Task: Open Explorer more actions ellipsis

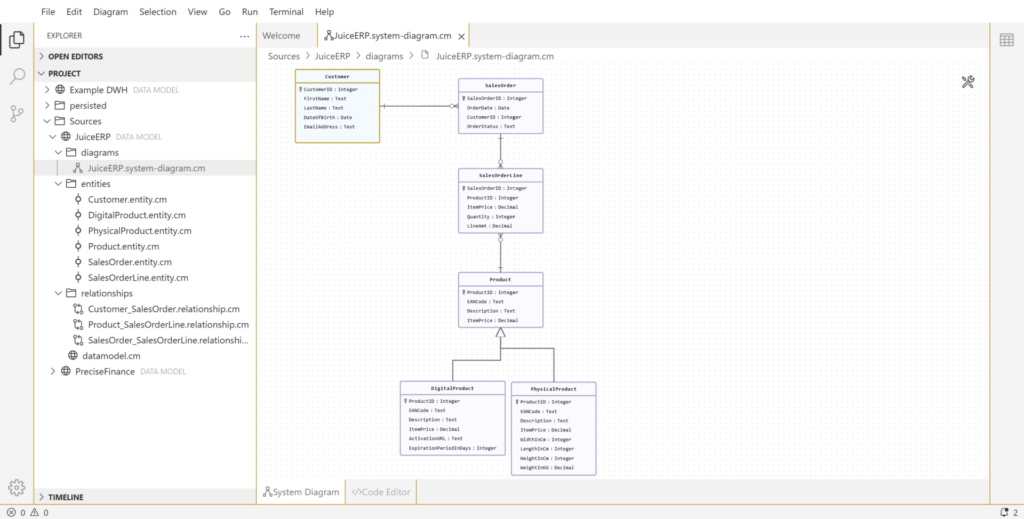Action: coord(245,36)
